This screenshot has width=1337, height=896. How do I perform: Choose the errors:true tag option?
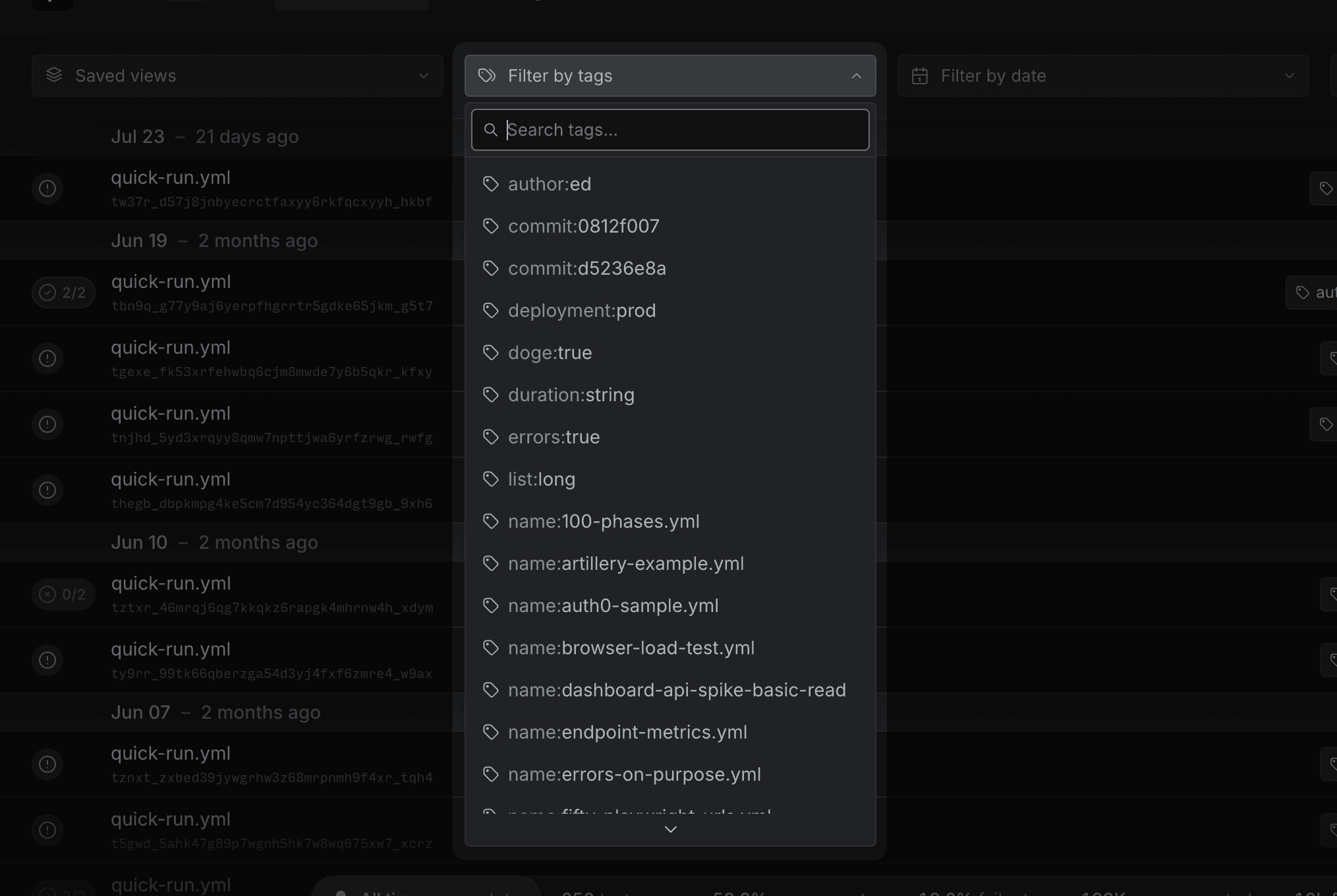tap(670, 437)
